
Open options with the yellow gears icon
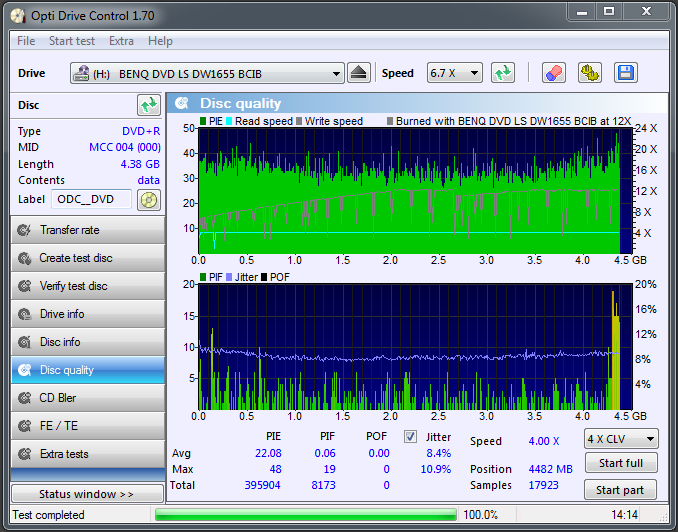coord(590,73)
